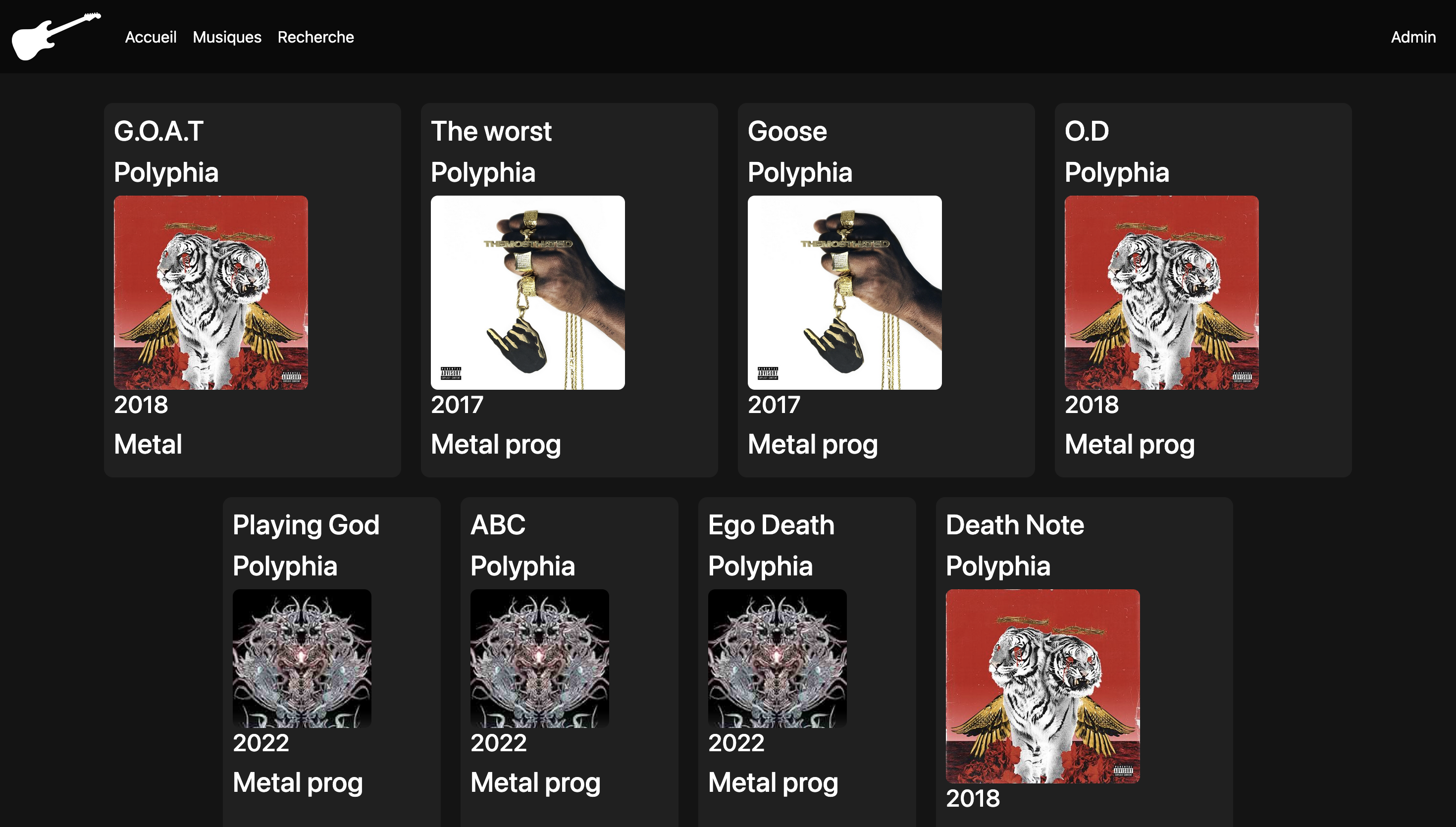Click year 2022 on Ego Death card
Viewport: 1456px width, 827px height.
(736, 743)
